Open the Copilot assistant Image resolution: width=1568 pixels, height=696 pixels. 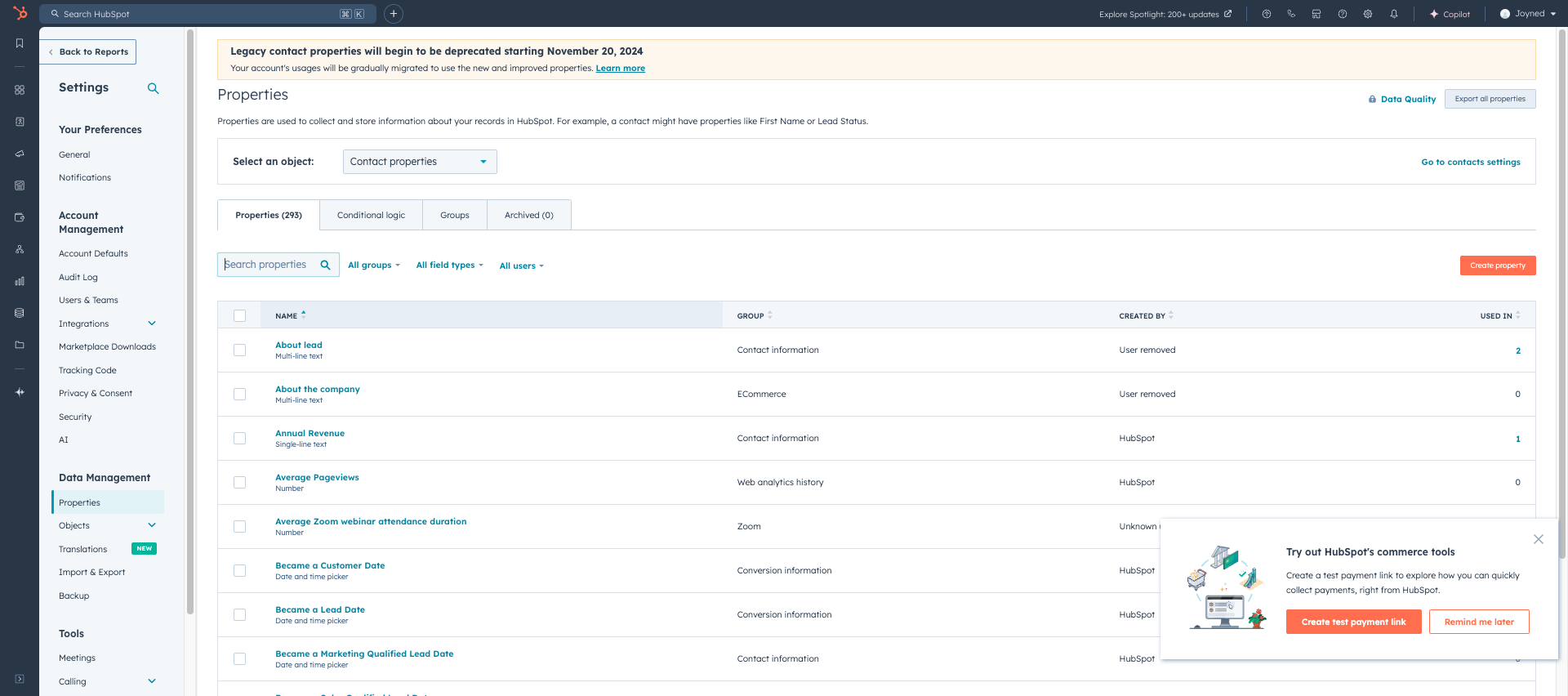point(1450,14)
